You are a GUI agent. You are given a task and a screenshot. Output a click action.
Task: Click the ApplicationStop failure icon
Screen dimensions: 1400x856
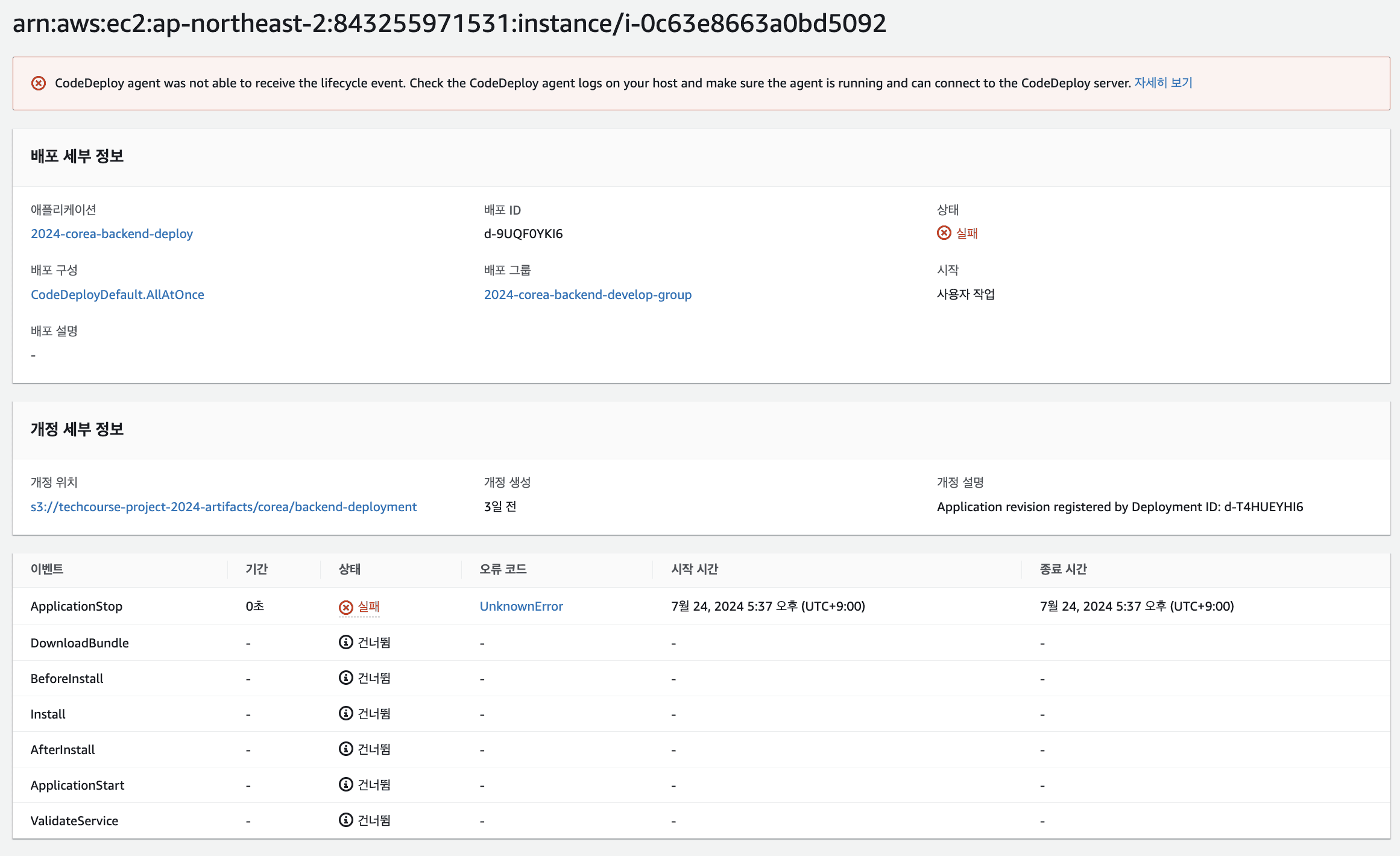(x=346, y=607)
